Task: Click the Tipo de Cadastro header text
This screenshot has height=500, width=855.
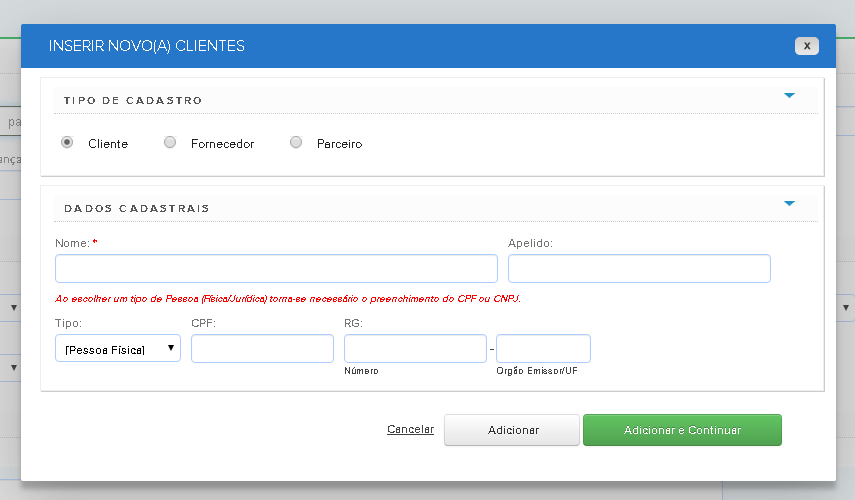Action: (133, 100)
